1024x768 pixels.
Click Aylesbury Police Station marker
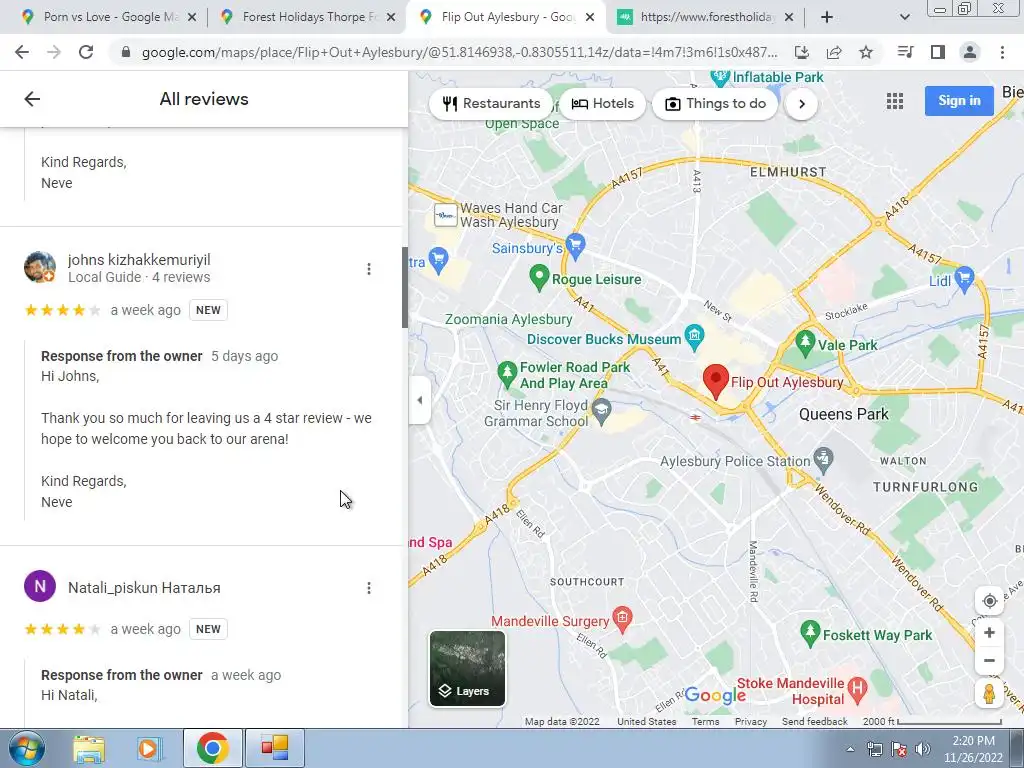(824, 460)
